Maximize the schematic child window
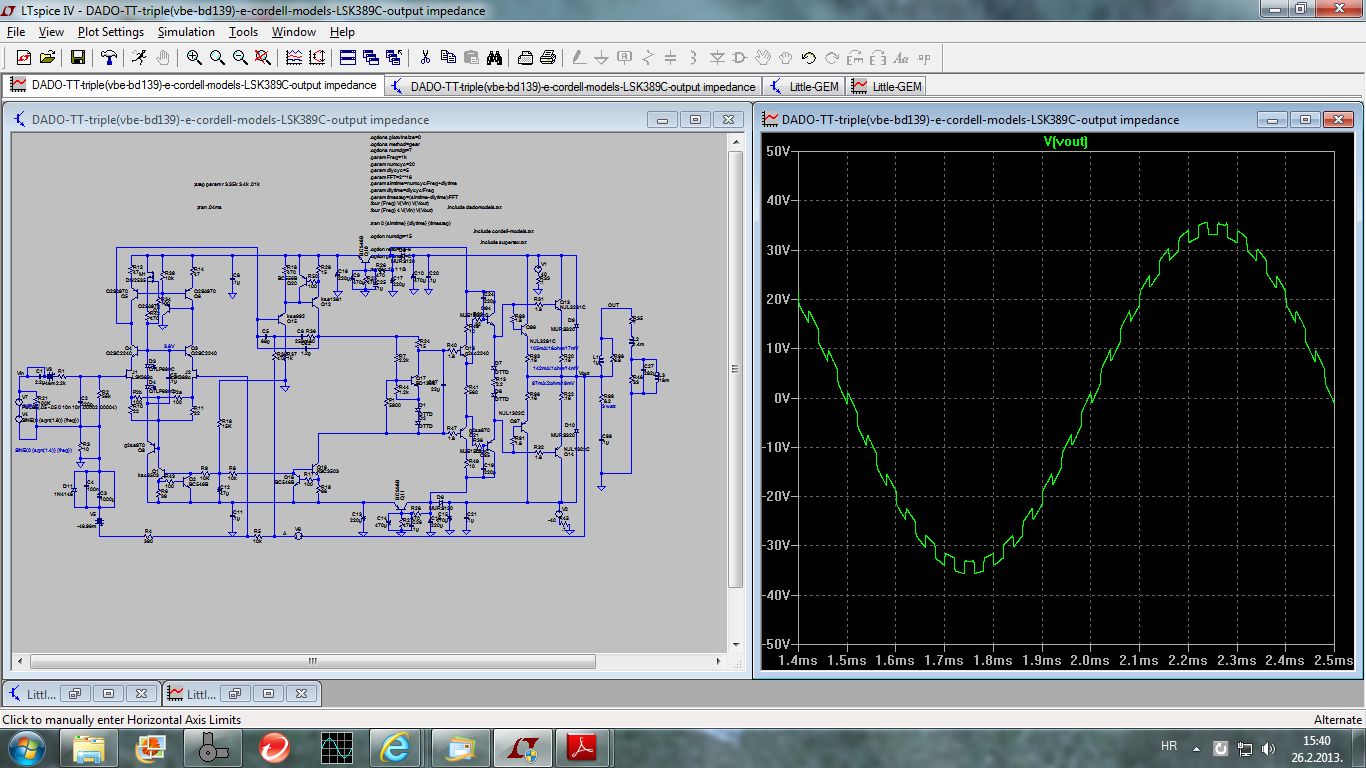 [x=696, y=119]
